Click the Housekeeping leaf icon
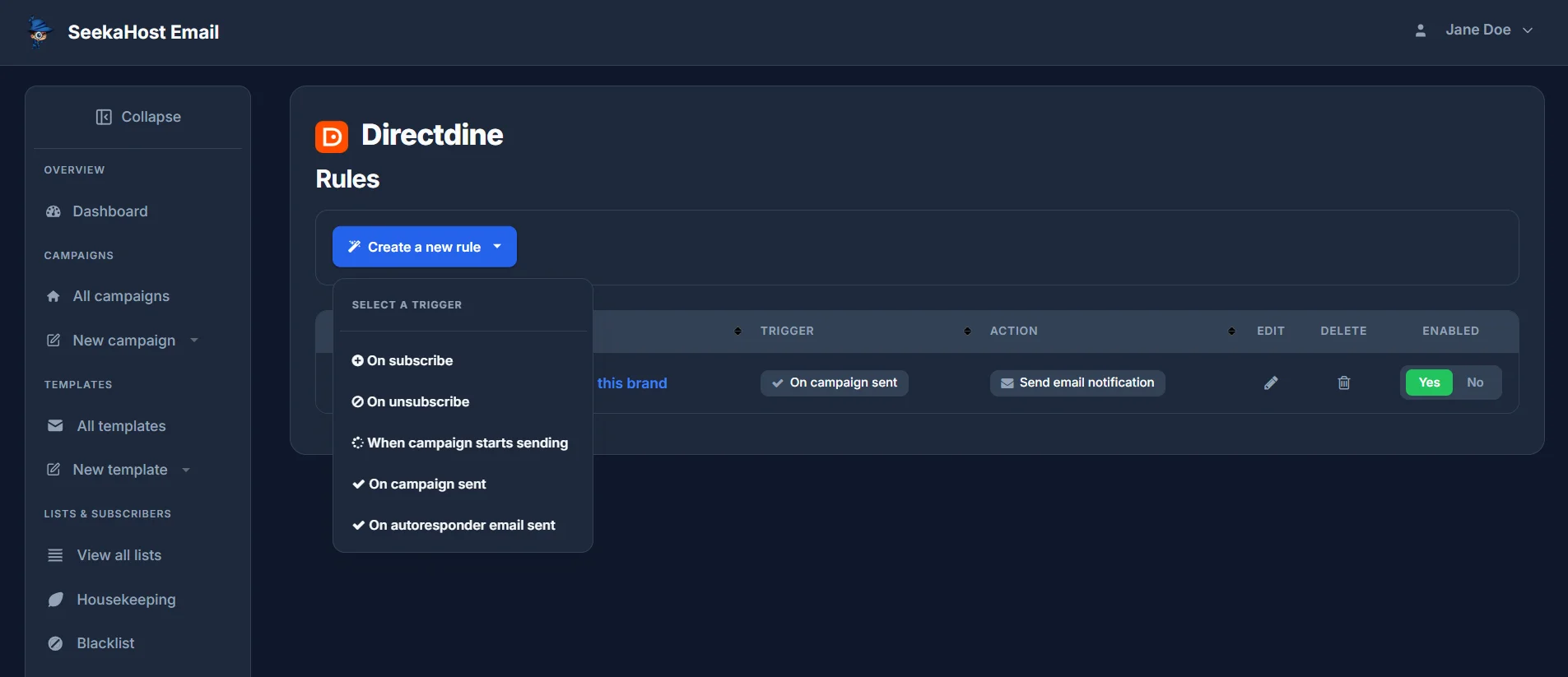Viewport: 1568px width, 677px height. [x=55, y=600]
